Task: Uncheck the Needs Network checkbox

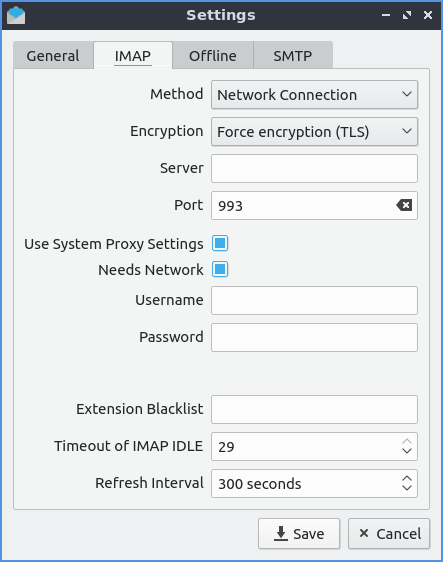Action: tap(220, 269)
